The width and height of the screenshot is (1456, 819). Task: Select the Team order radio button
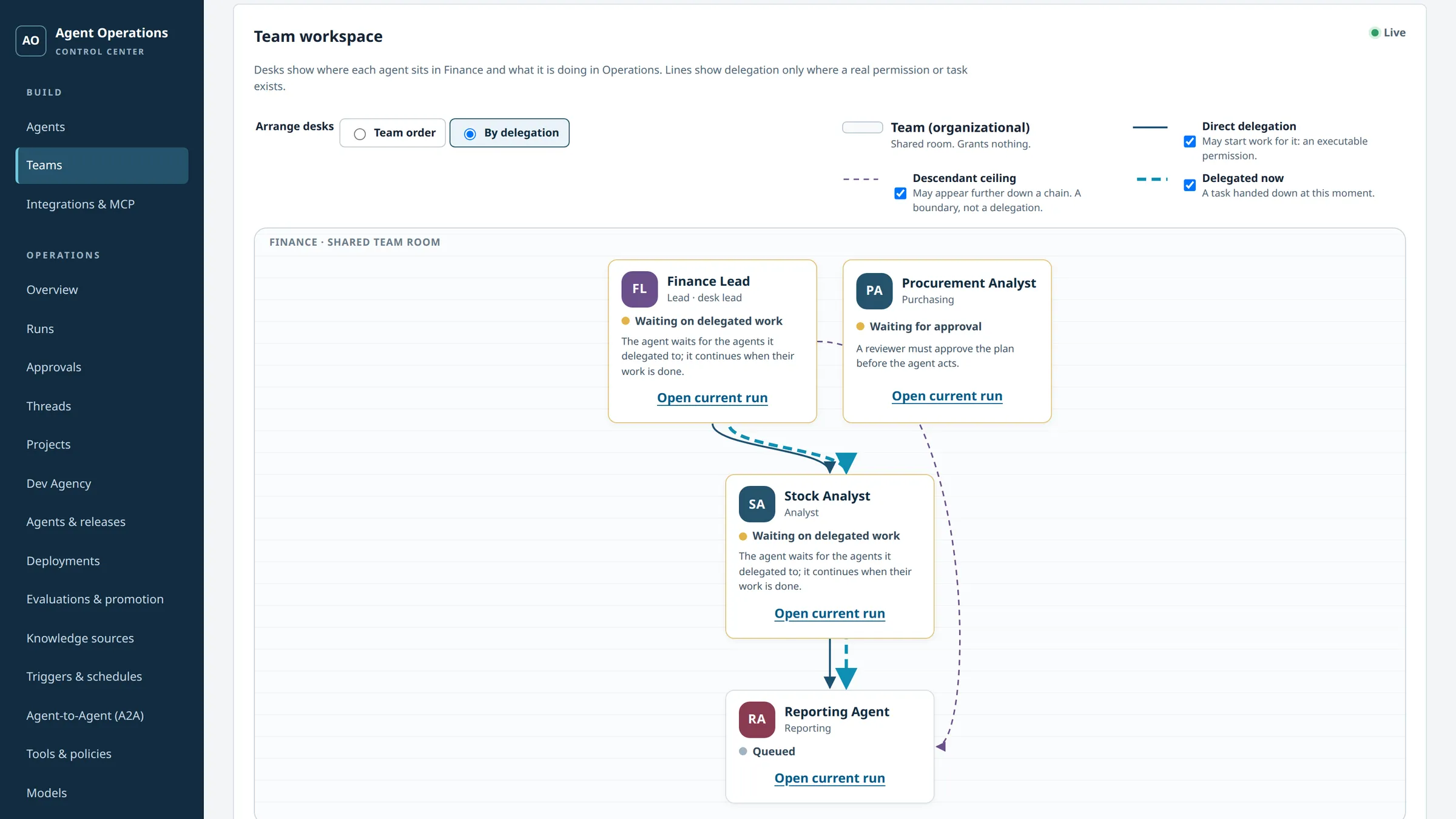[x=360, y=133]
